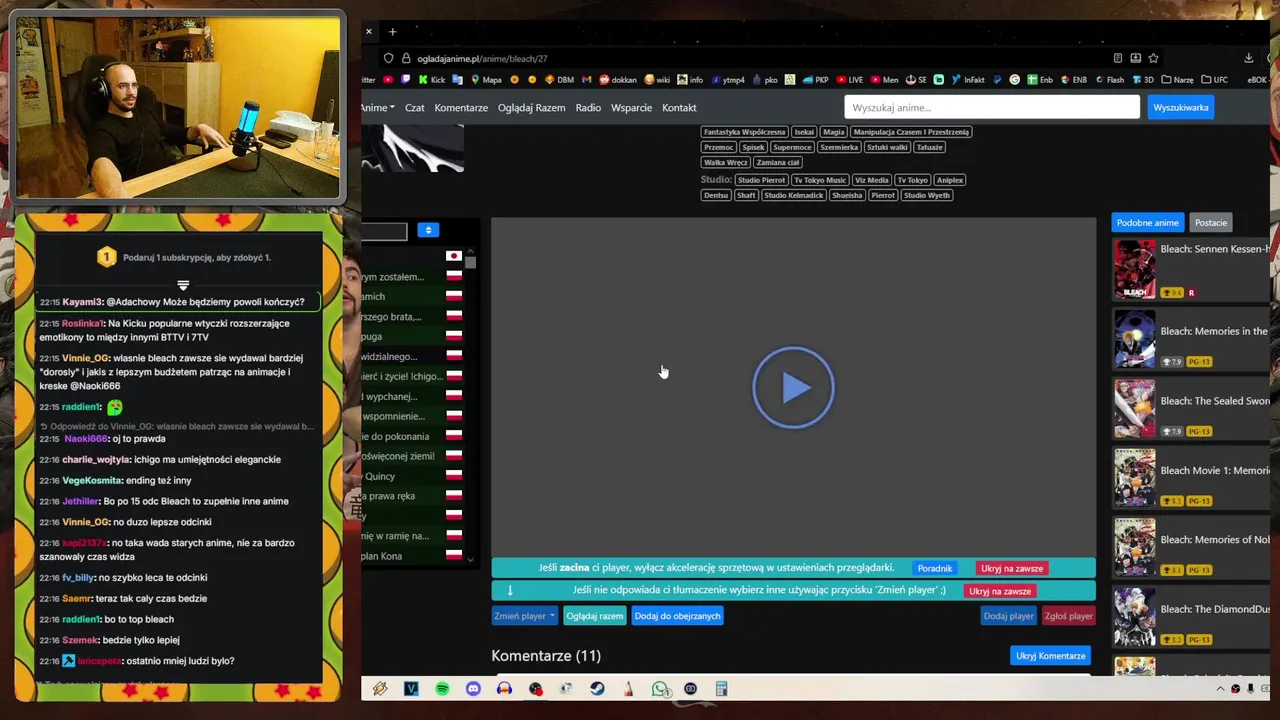This screenshot has width=1280, height=720.
Task: Open Bleach: The DiamondDust thumbnail
Action: (1135, 617)
